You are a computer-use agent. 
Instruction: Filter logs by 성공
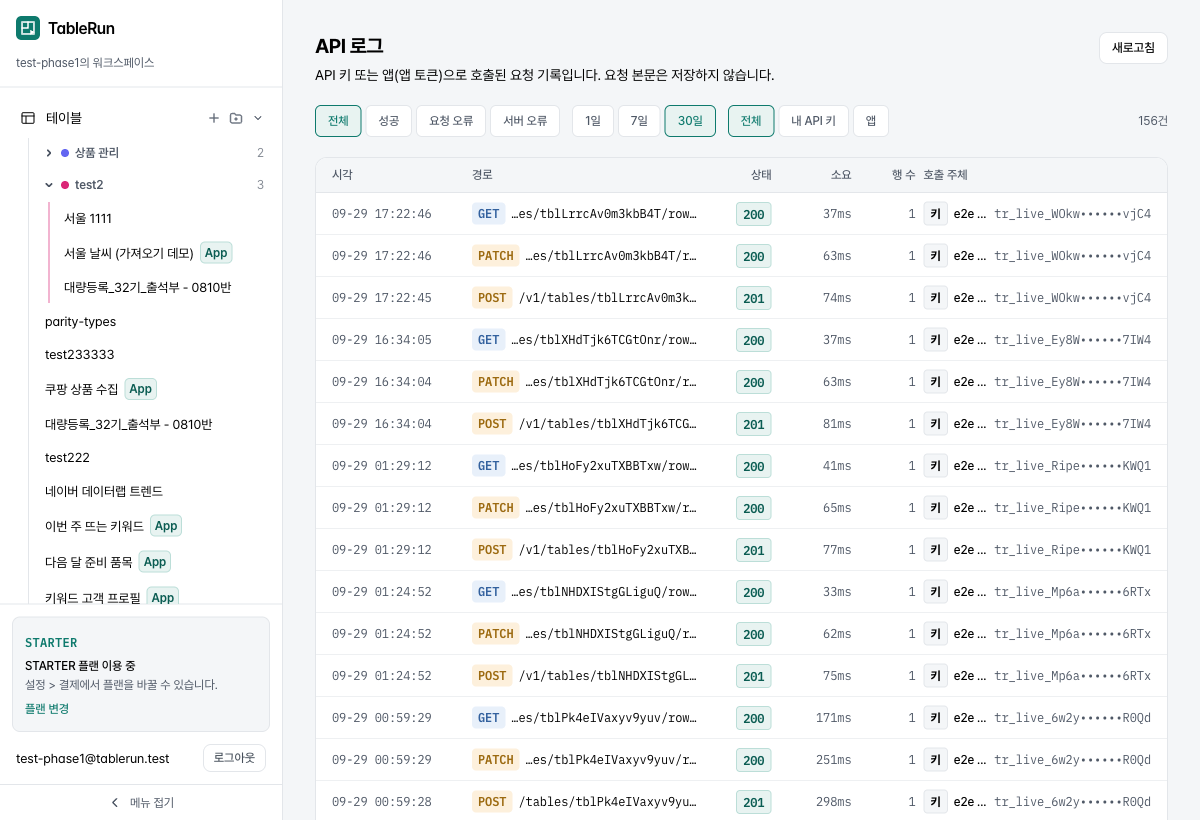389,121
